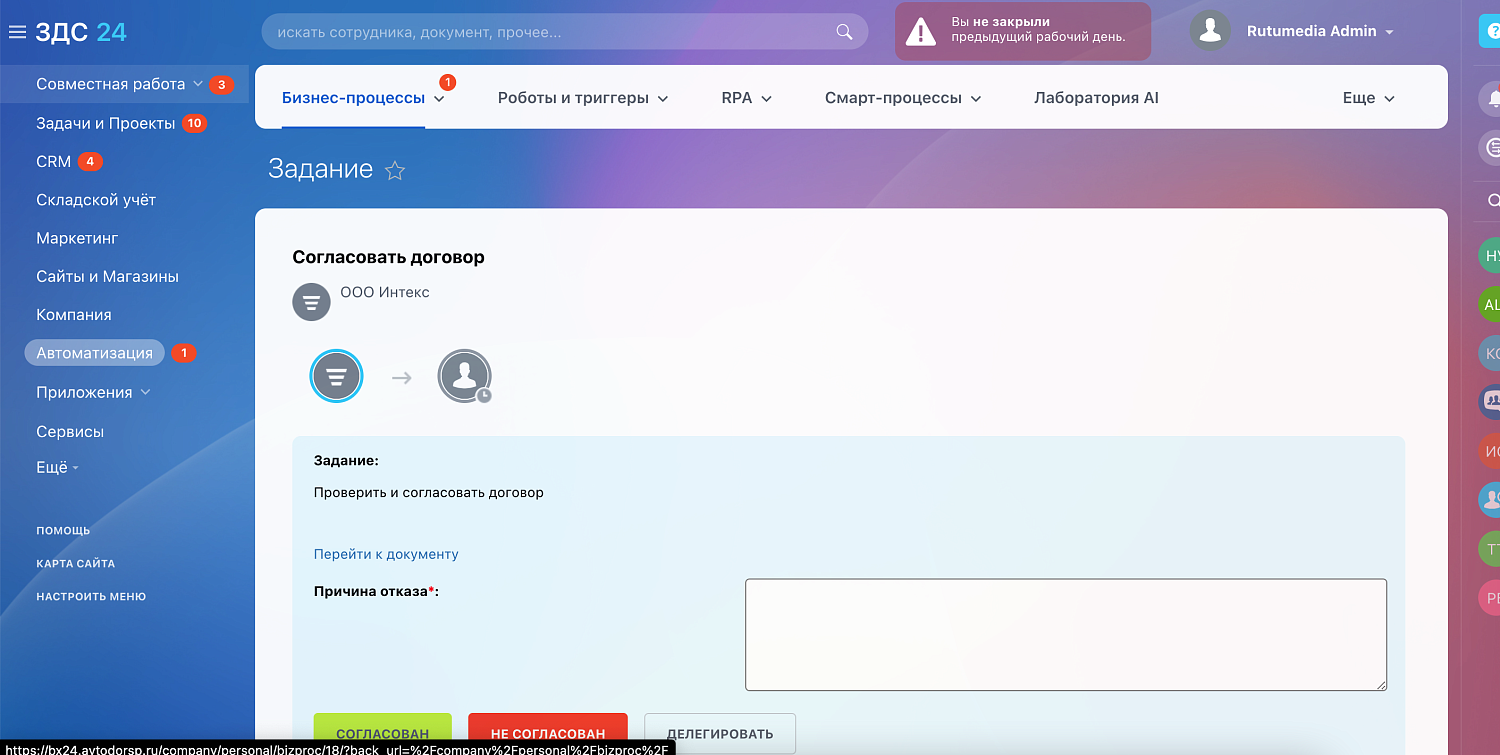Click the search magnifier in the top bar
This screenshot has width=1500, height=755.
click(843, 31)
